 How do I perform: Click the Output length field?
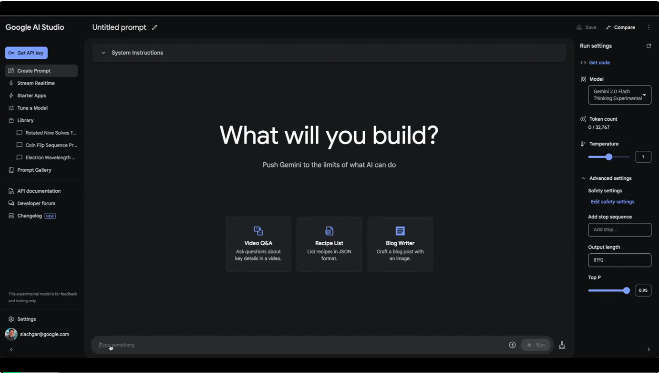click(x=619, y=260)
